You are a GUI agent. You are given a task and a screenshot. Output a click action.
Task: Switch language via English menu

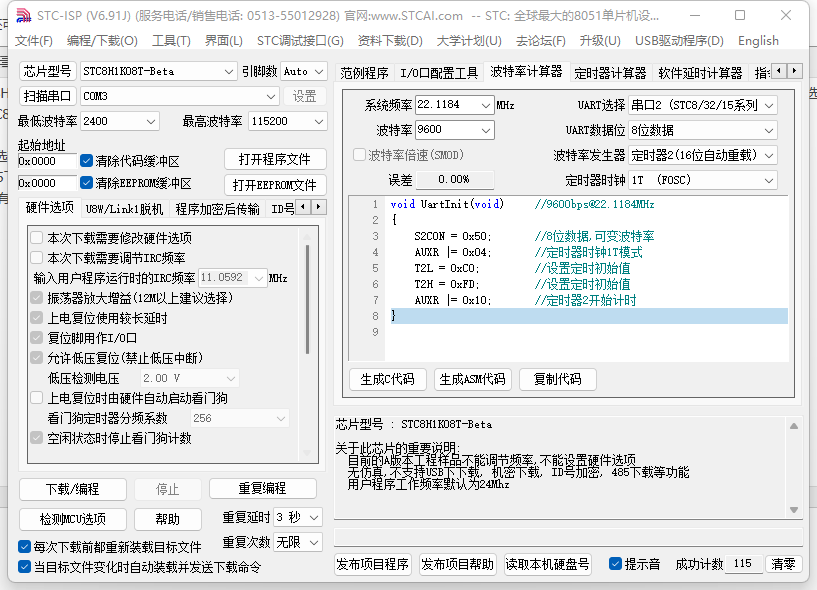tap(758, 41)
